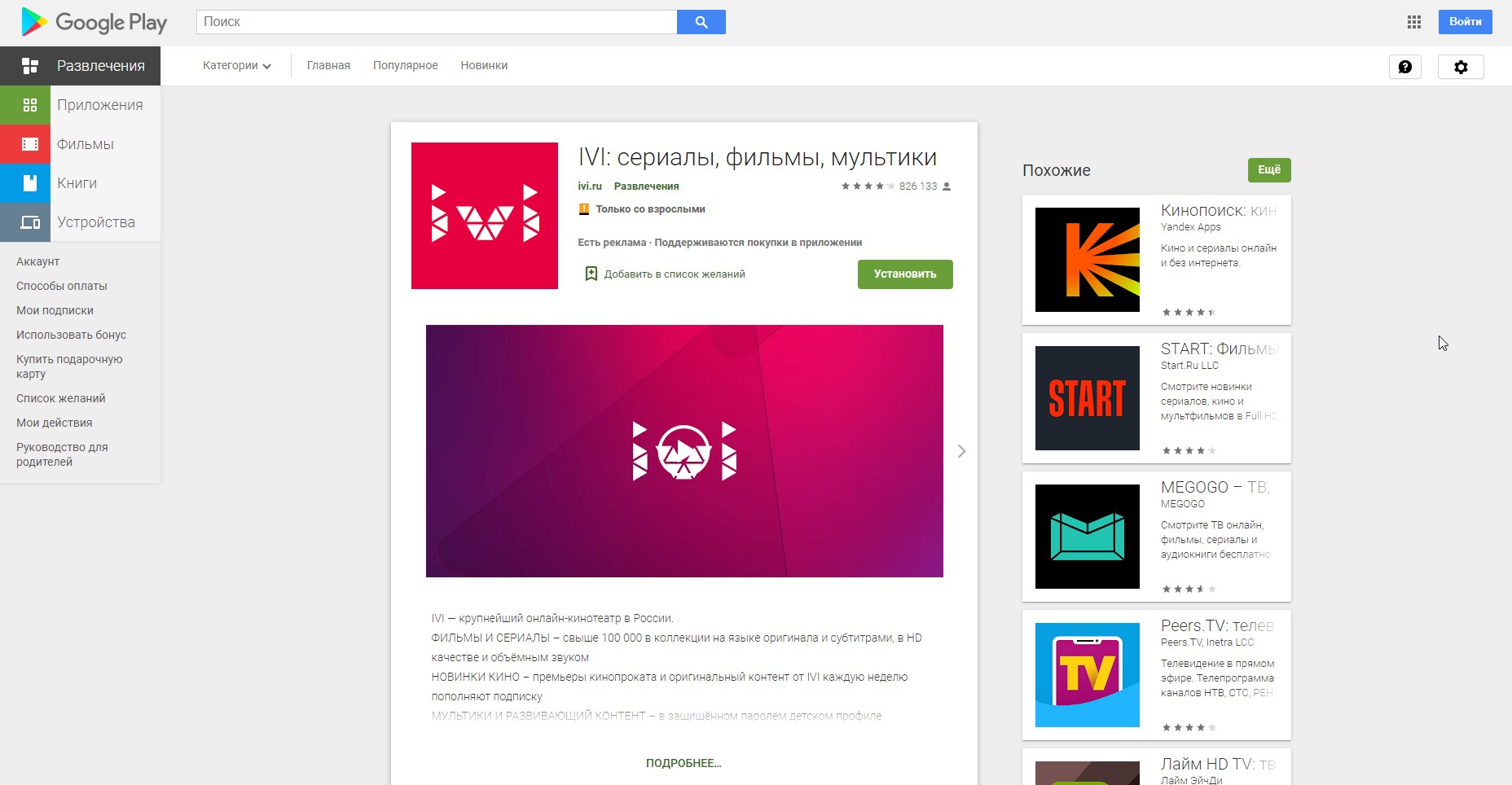
Task: Select Приложения in the sidebar
Action: point(100,105)
